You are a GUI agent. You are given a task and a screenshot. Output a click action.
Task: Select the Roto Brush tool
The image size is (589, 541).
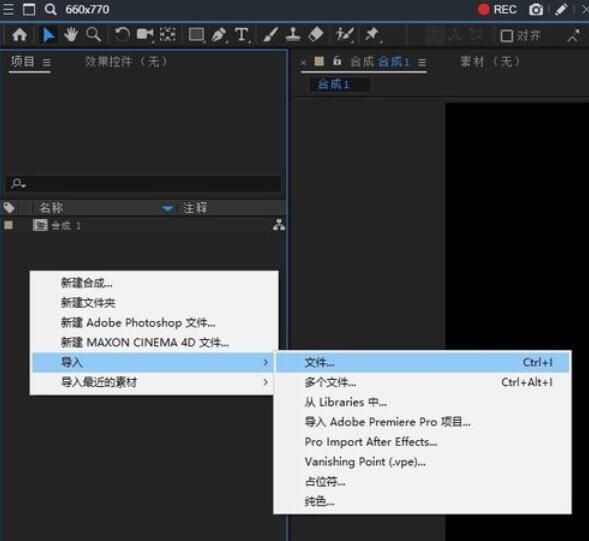[x=344, y=35]
